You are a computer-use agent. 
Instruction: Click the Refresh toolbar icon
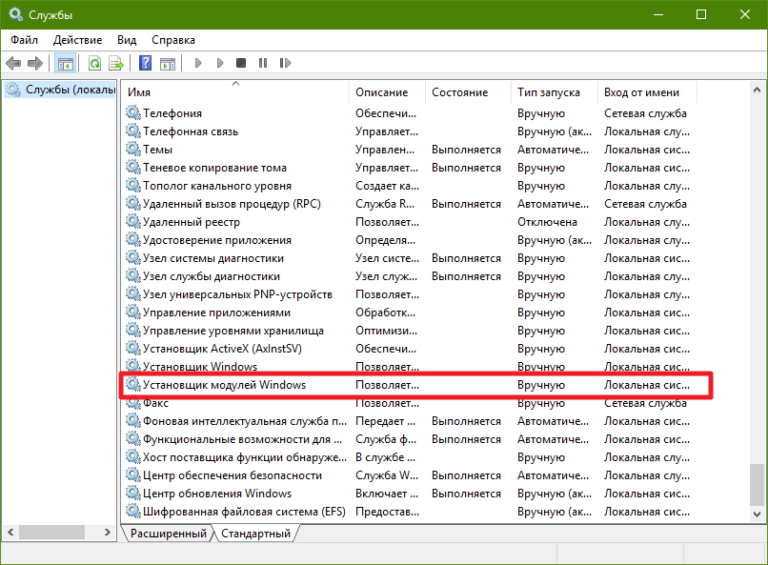pyautogui.click(x=94, y=63)
